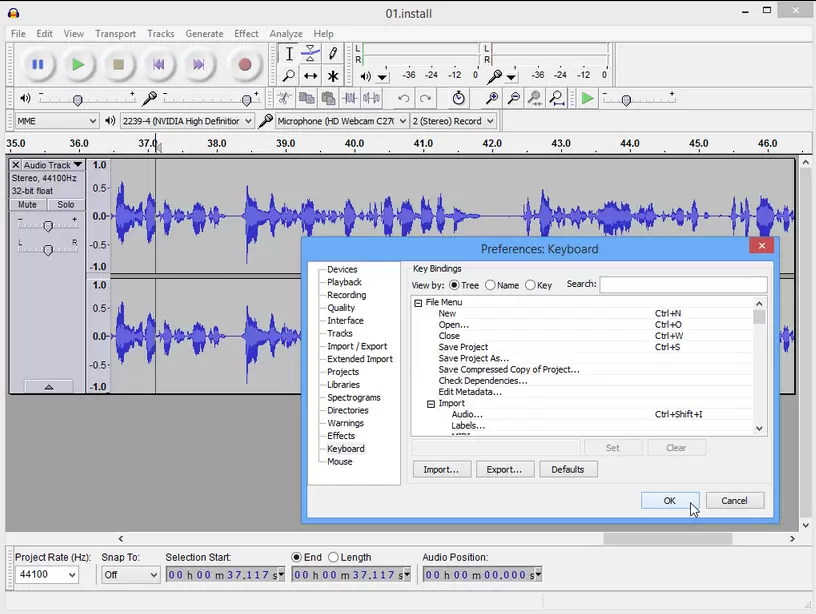Select the Selection (I-beam) tool

coord(289,54)
